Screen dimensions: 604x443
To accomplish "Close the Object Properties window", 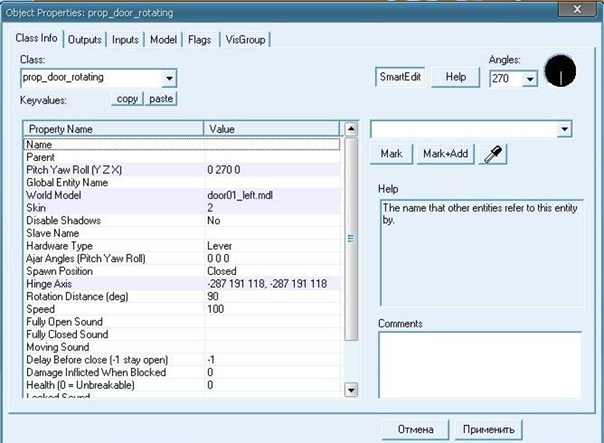I will (x=577, y=9).
